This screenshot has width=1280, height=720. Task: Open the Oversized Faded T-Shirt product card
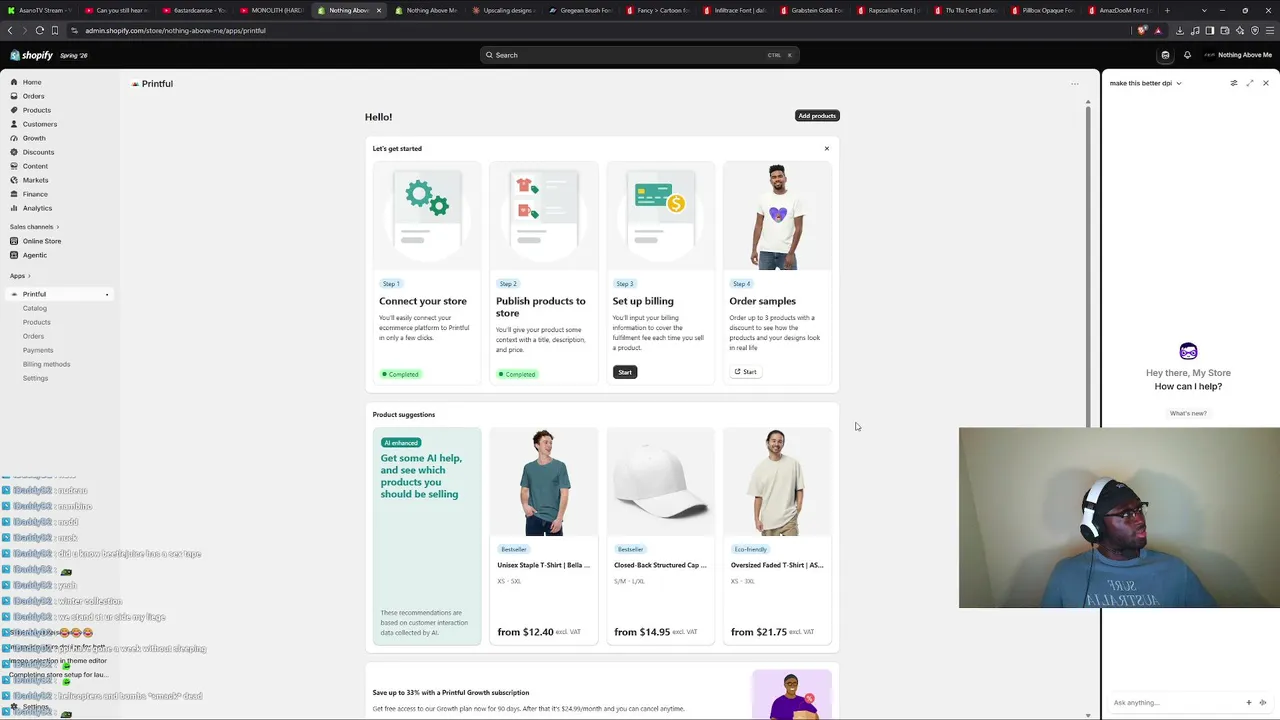pos(778,536)
